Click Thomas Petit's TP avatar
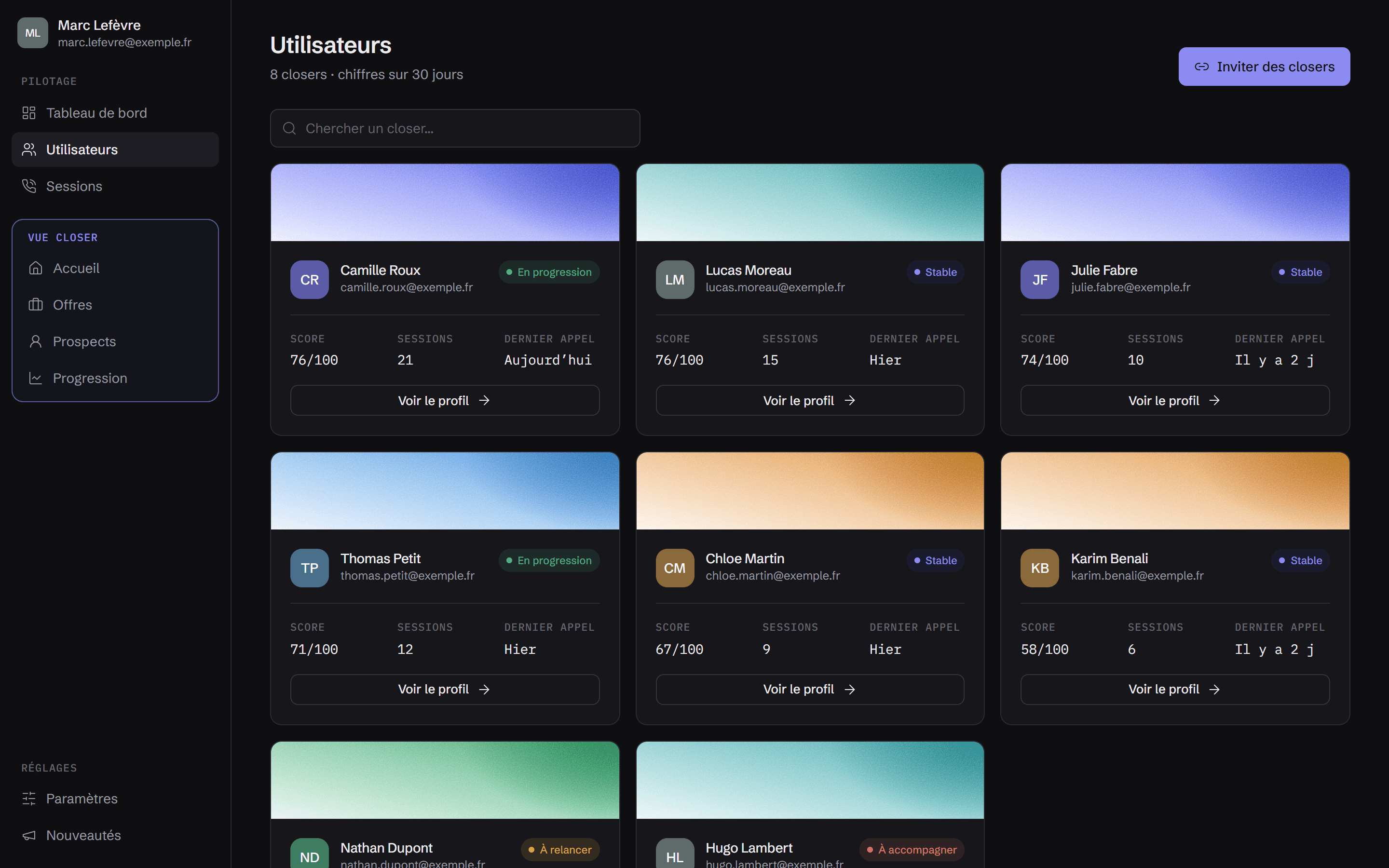Image resolution: width=1389 pixels, height=868 pixels. (309, 568)
